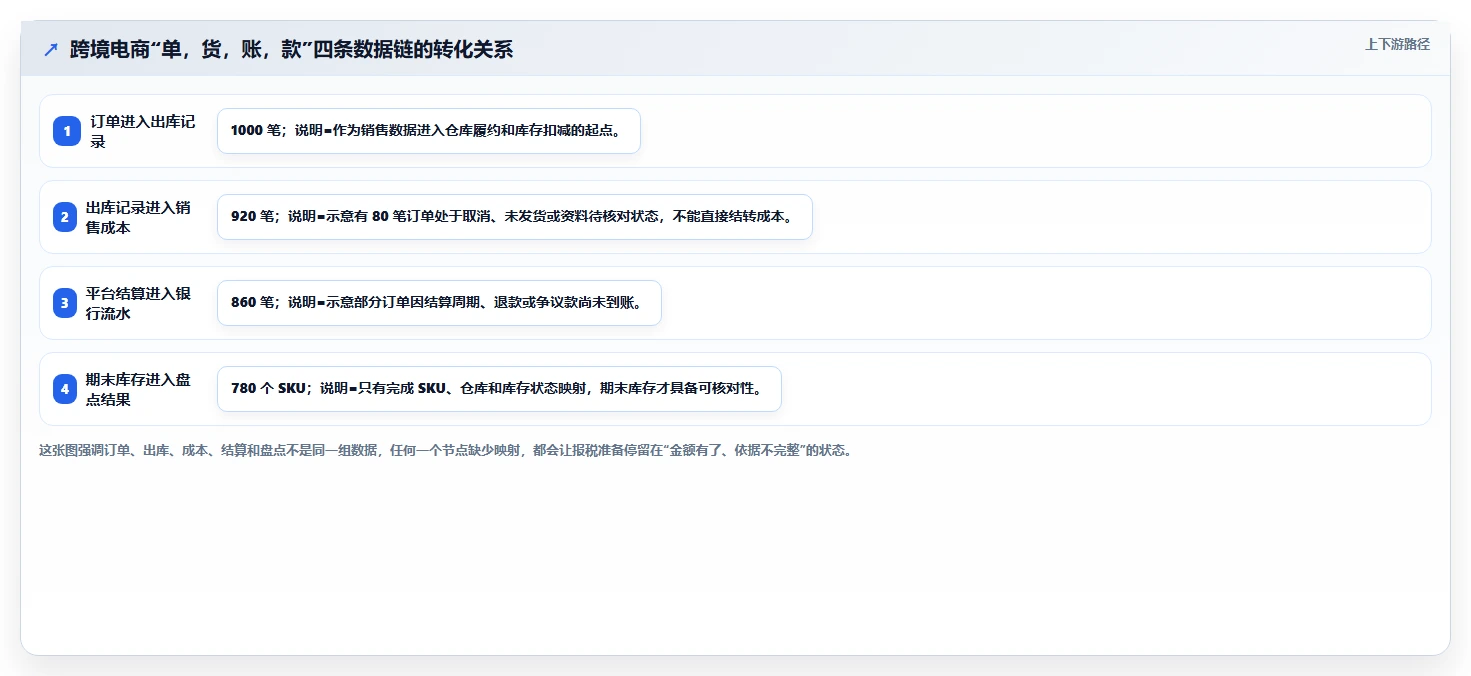This screenshot has width=1471, height=676.
Task: Click the title 跨境电商"单，货，账，款"四条数据链的转化关系
Action: point(291,49)
